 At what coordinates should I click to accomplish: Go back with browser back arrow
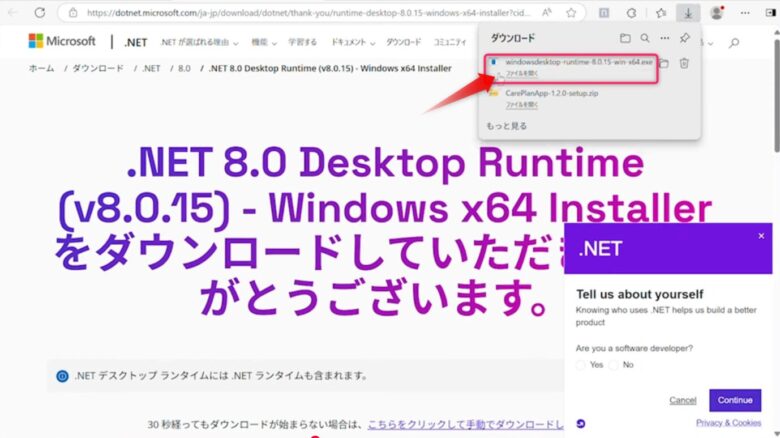[13, 13]
